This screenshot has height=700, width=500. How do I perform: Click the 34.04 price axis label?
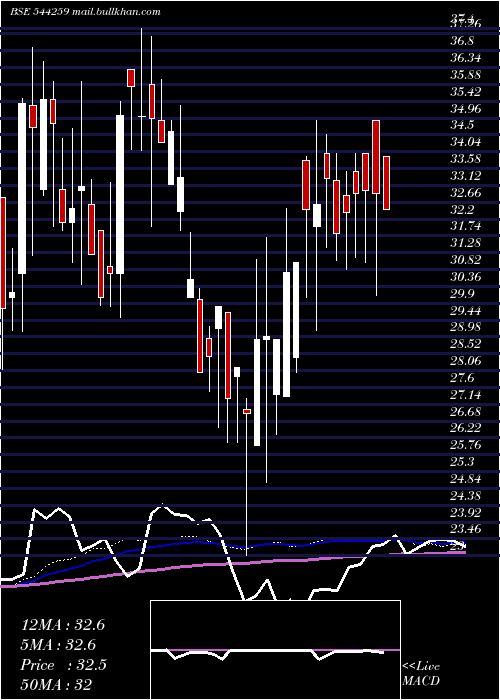coord(466,142)
